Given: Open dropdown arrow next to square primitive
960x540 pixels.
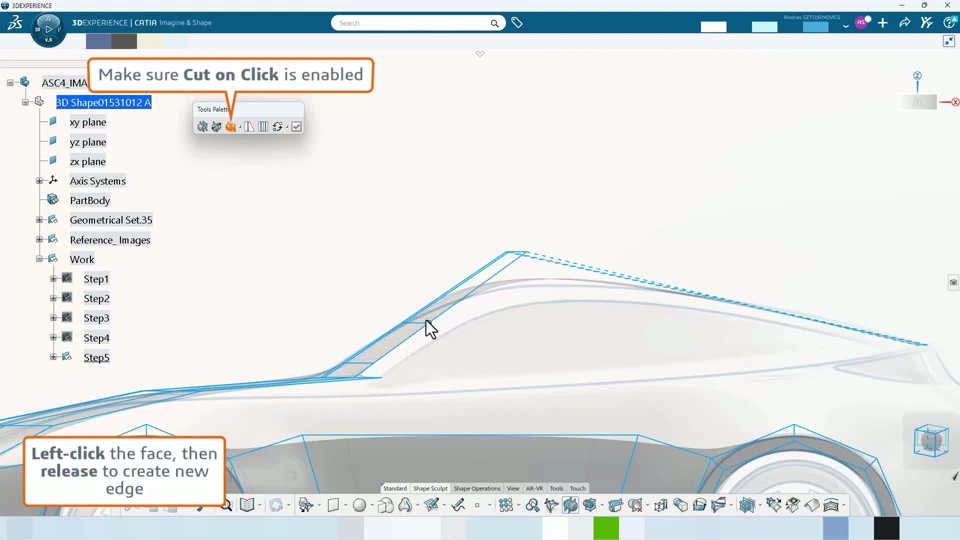Looking at the screenshot, I should (346, 506).
